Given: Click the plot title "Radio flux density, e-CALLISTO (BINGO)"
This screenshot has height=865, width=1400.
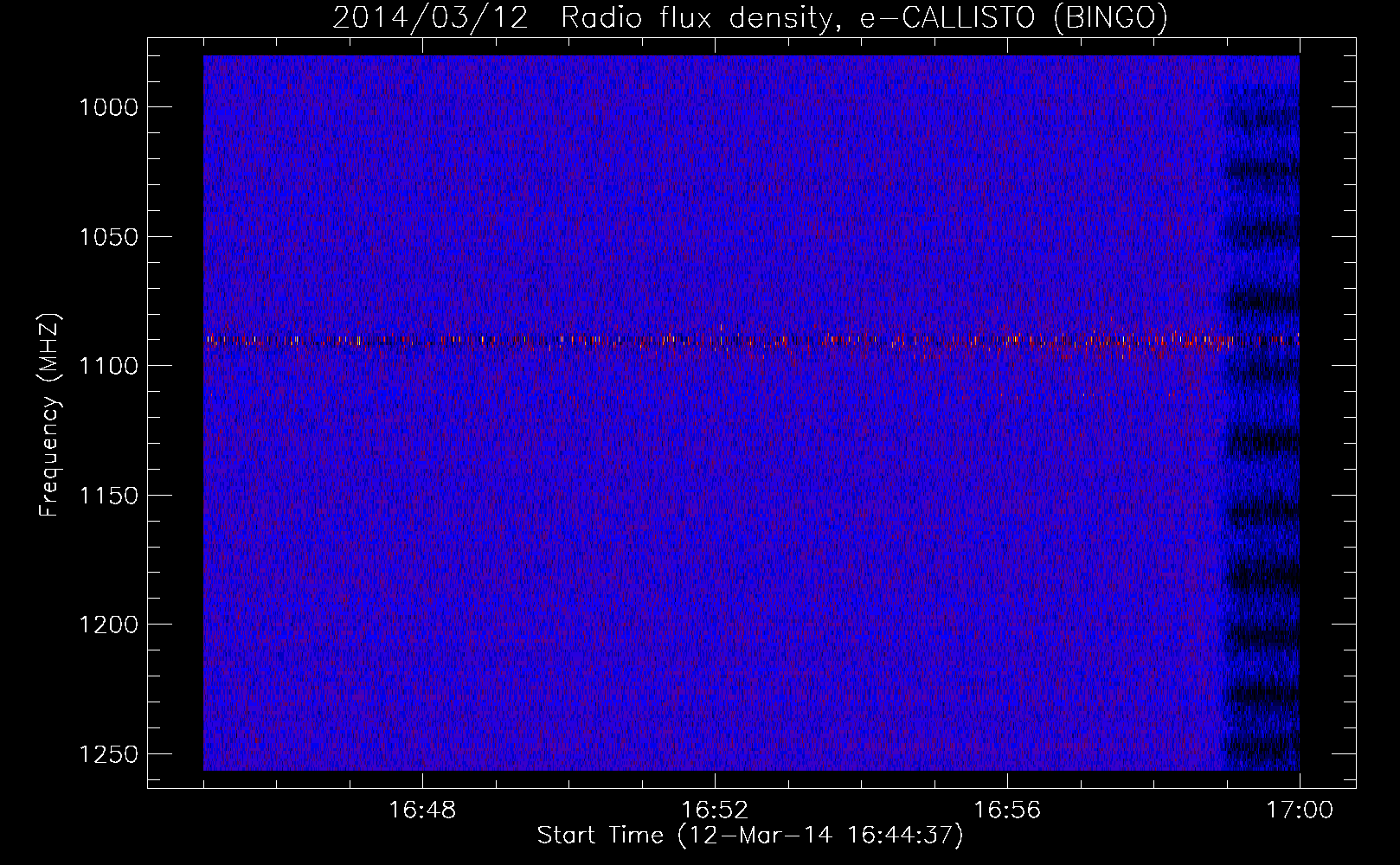Looking at the screenshot, I should coord(864,18).
